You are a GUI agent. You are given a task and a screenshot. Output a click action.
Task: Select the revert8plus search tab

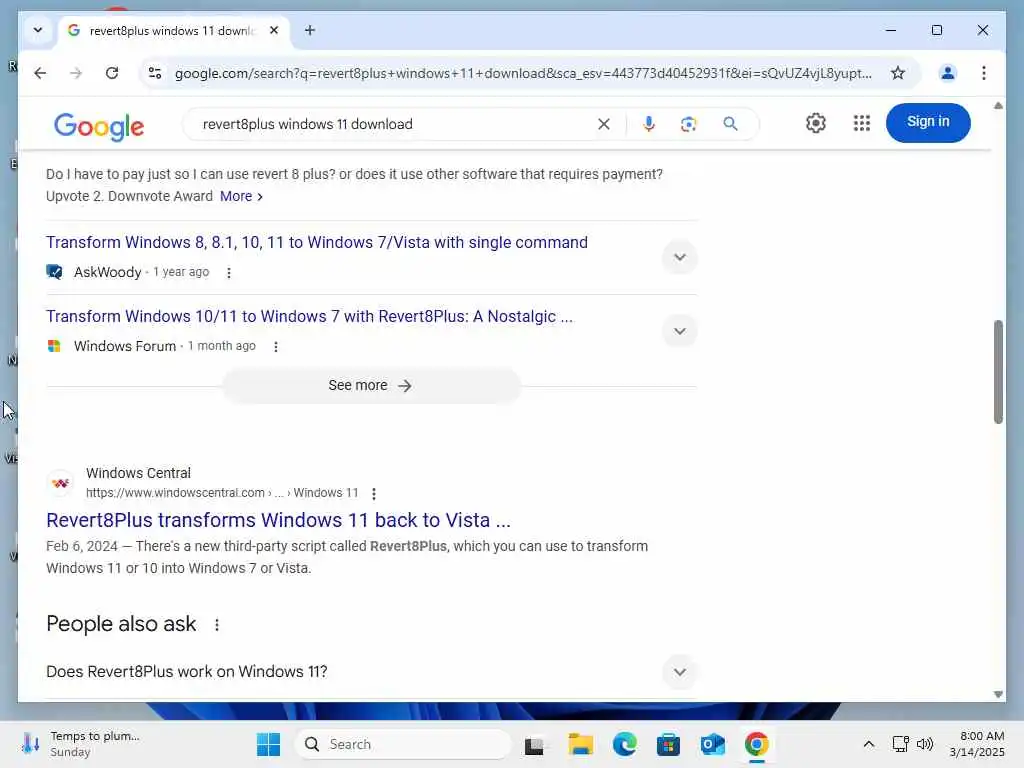pos(172,31)
